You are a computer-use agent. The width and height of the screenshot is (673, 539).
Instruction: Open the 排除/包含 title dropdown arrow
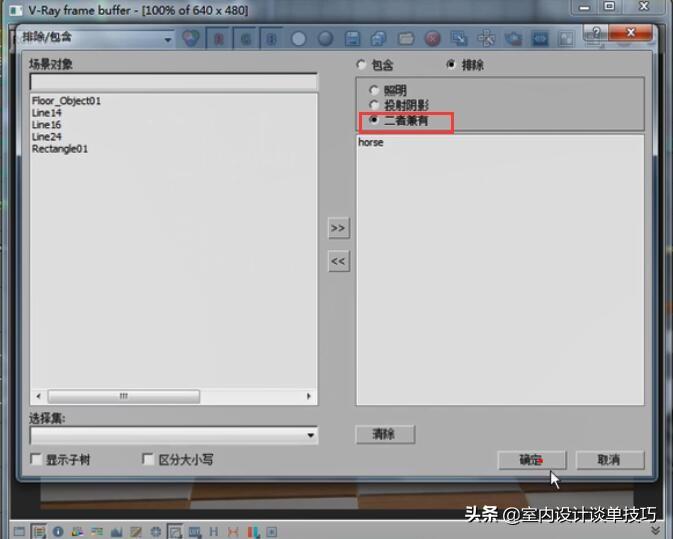pyautogui.click(x=168, y=40)
